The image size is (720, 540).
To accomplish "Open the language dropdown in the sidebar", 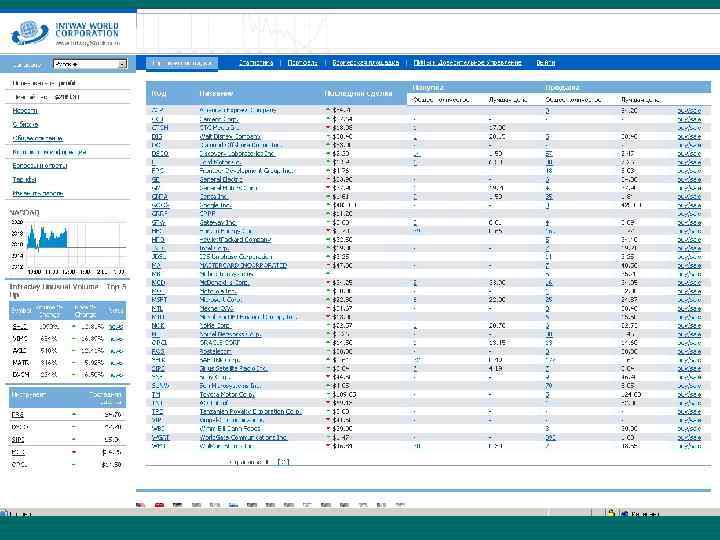I will point(90,64).
